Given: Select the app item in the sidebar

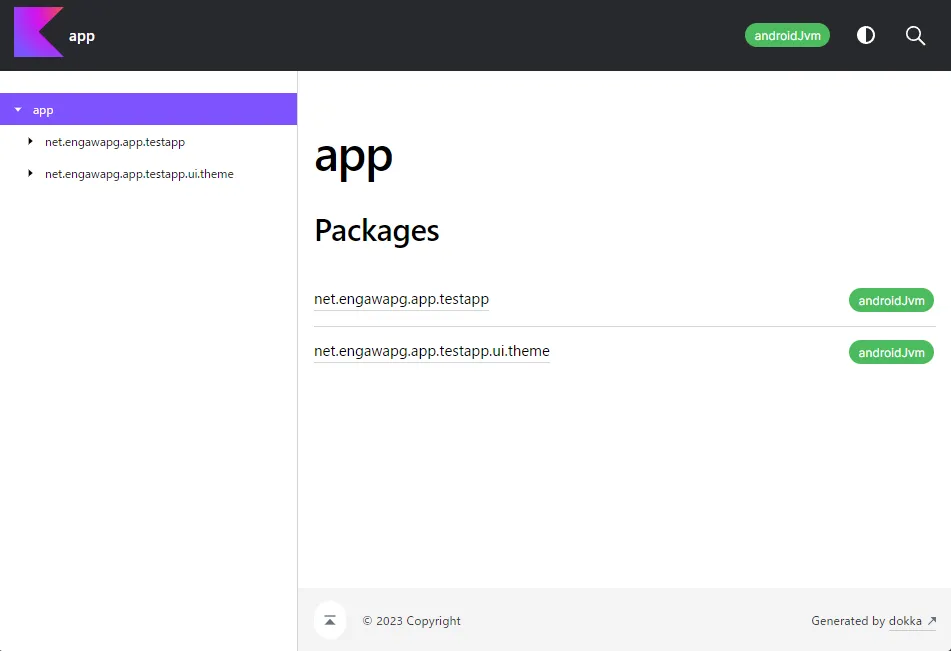Looking at the screenshot, I should 43,110.
